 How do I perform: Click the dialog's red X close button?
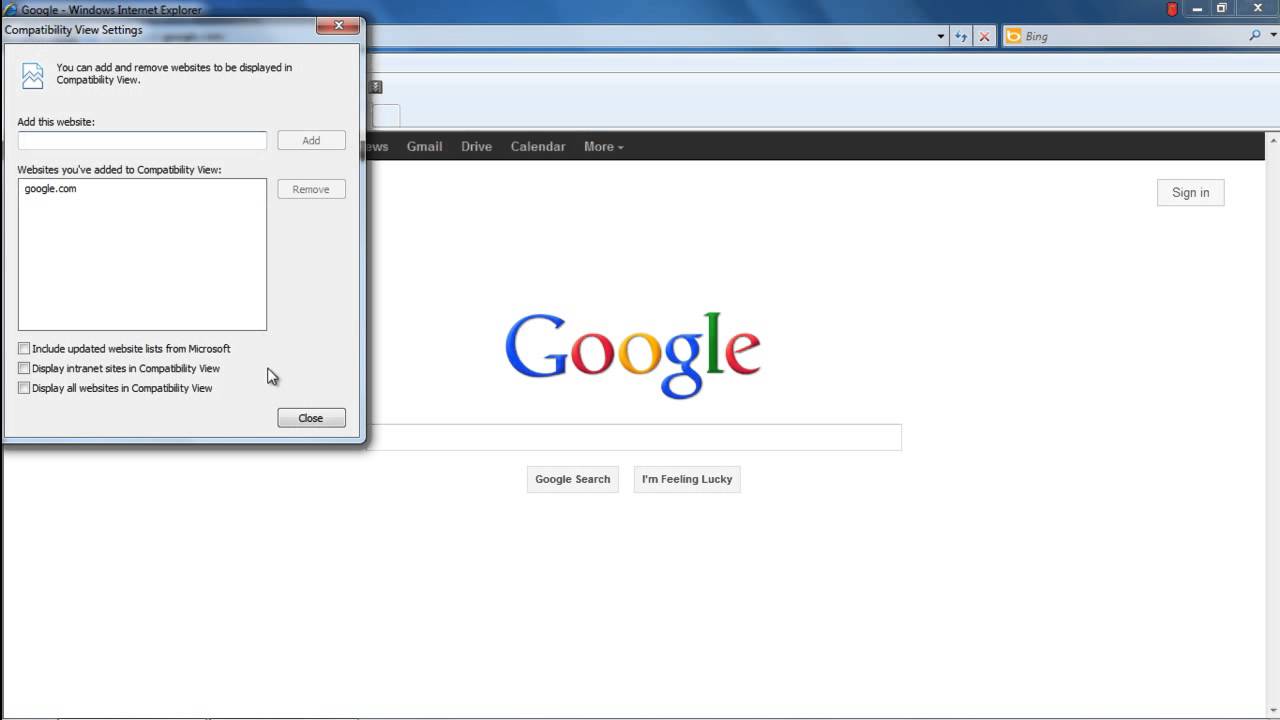338,25
